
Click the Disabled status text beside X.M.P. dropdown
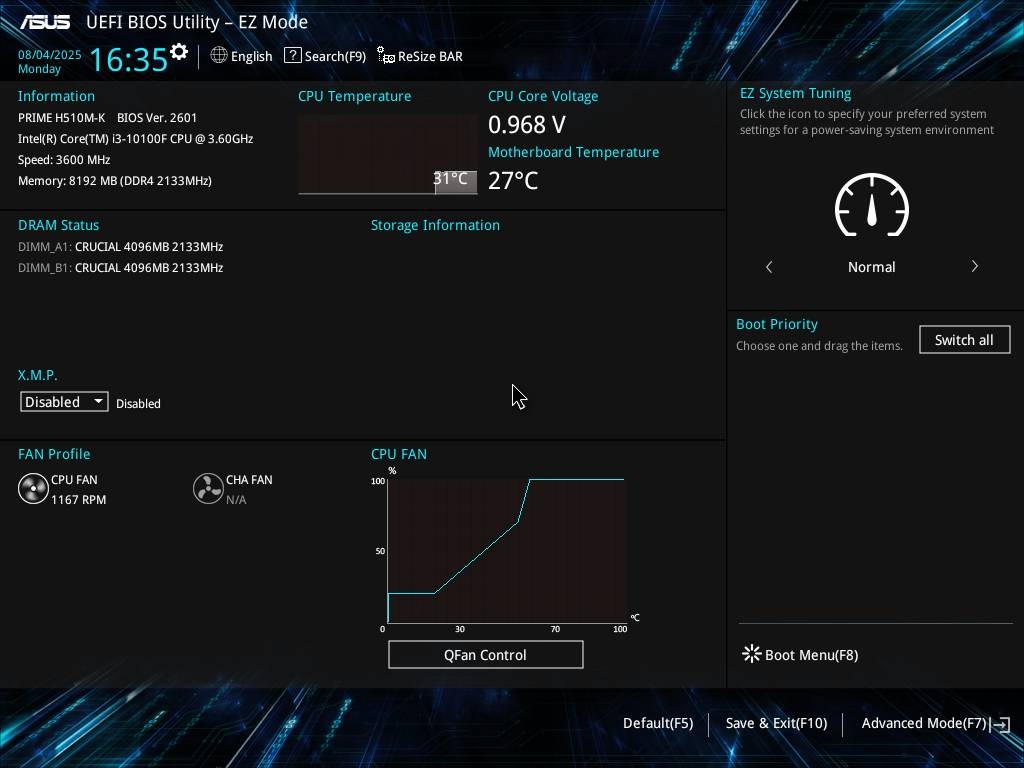tap(138, 404)
